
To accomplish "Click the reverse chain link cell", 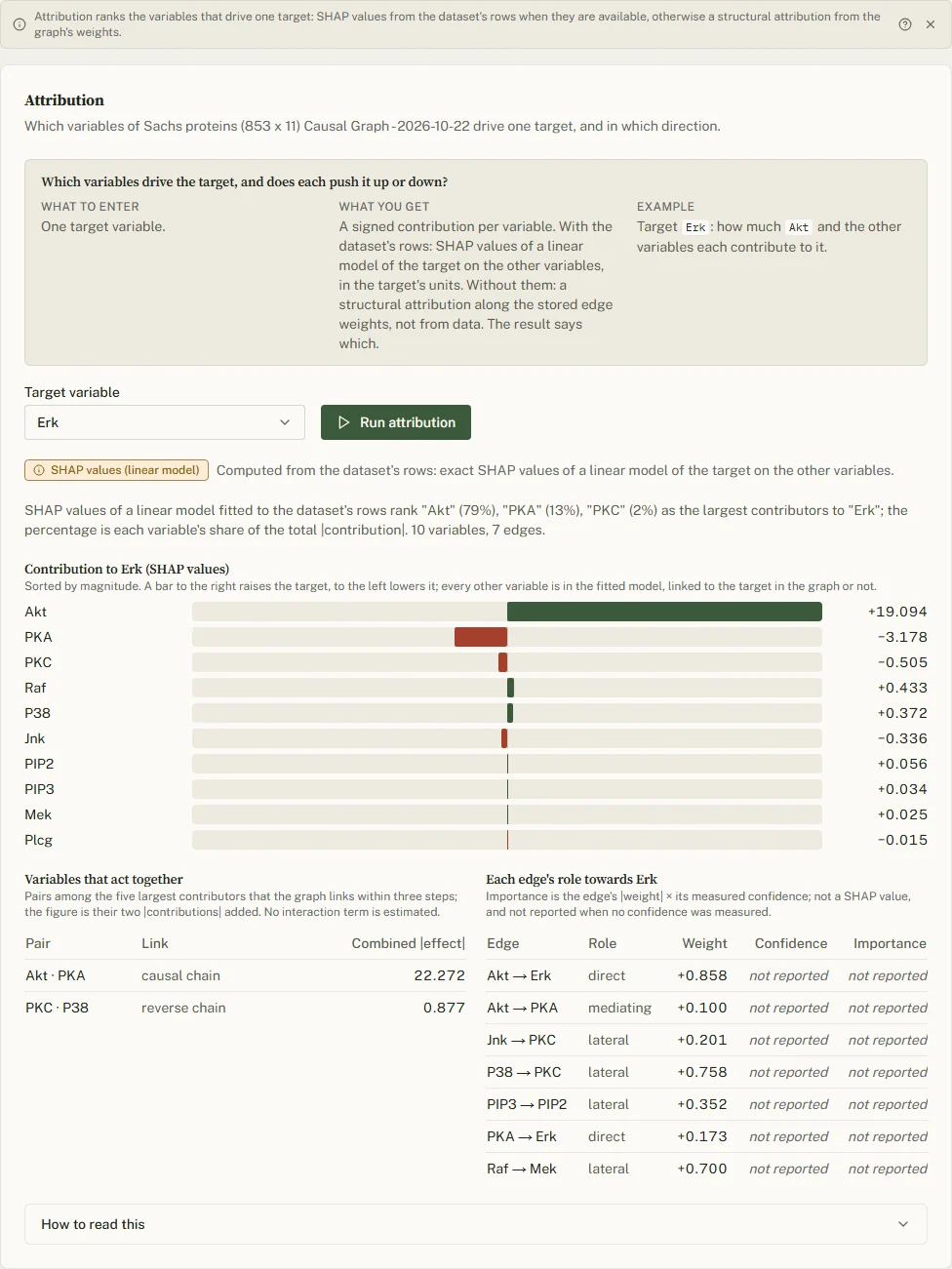I will click(x=183, y=1008).
